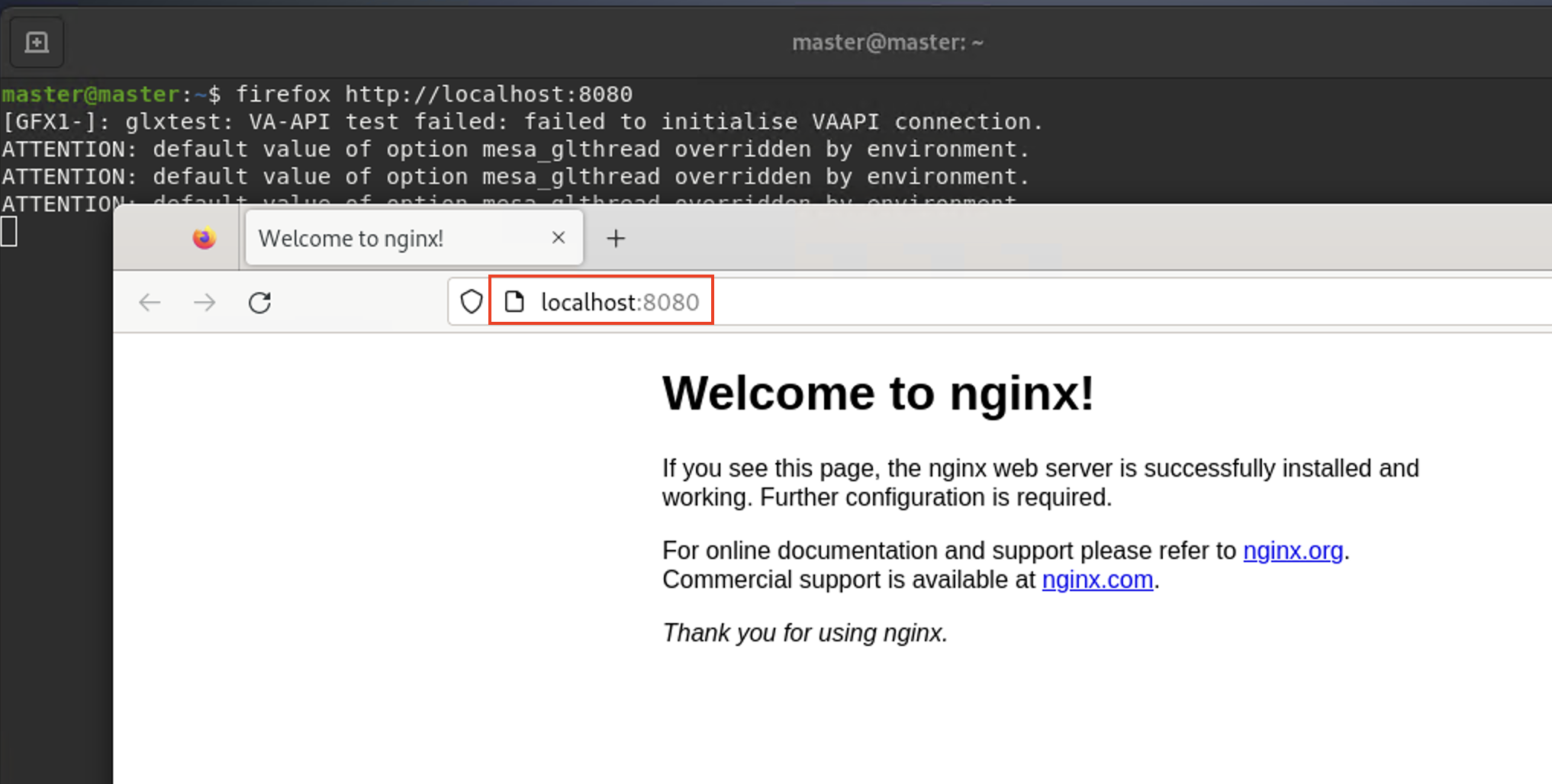Click the Firefox logo icon beside the tab

click(x=204, y=239)
